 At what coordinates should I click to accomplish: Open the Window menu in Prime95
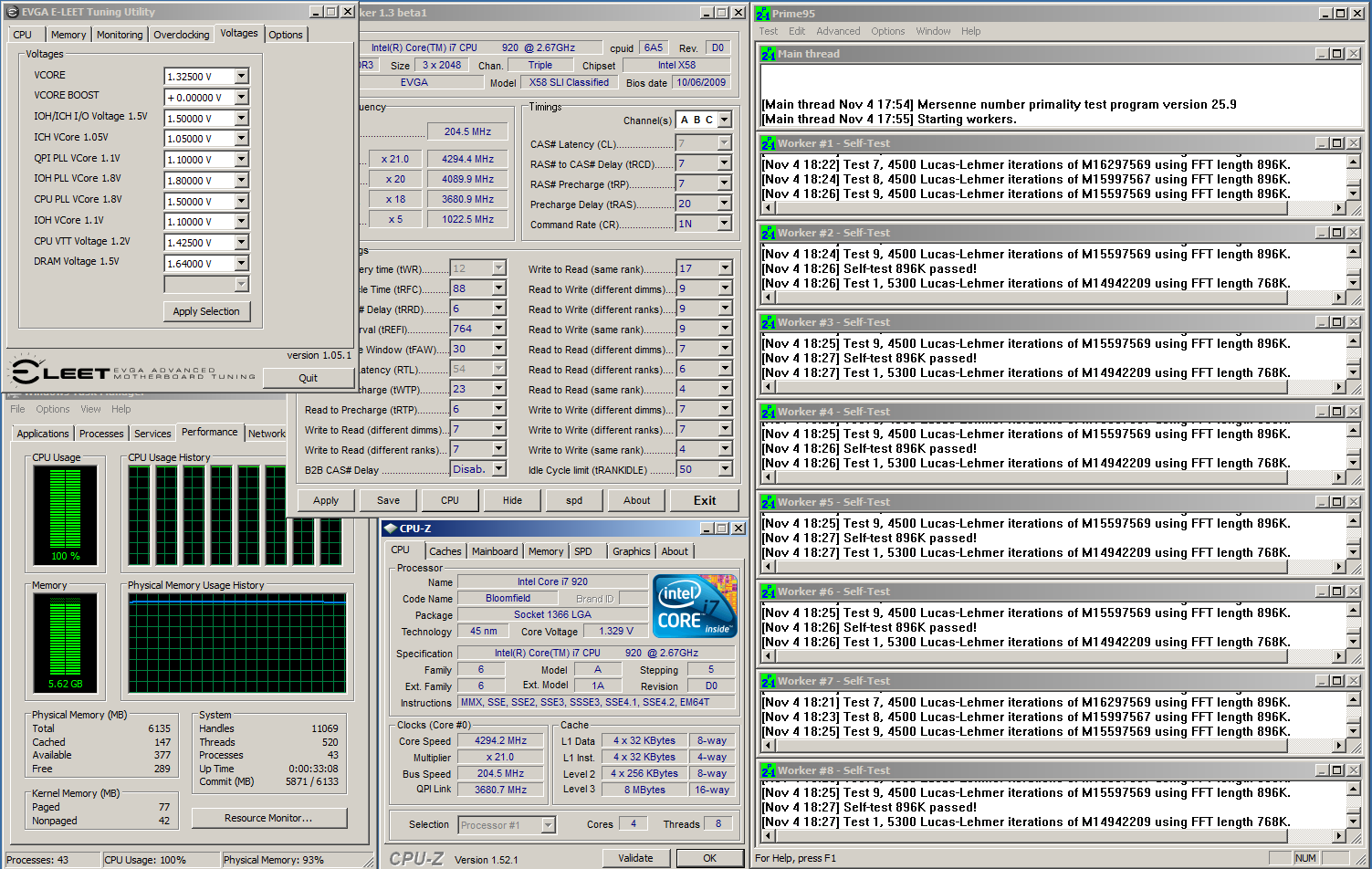(x=933, y=31)
